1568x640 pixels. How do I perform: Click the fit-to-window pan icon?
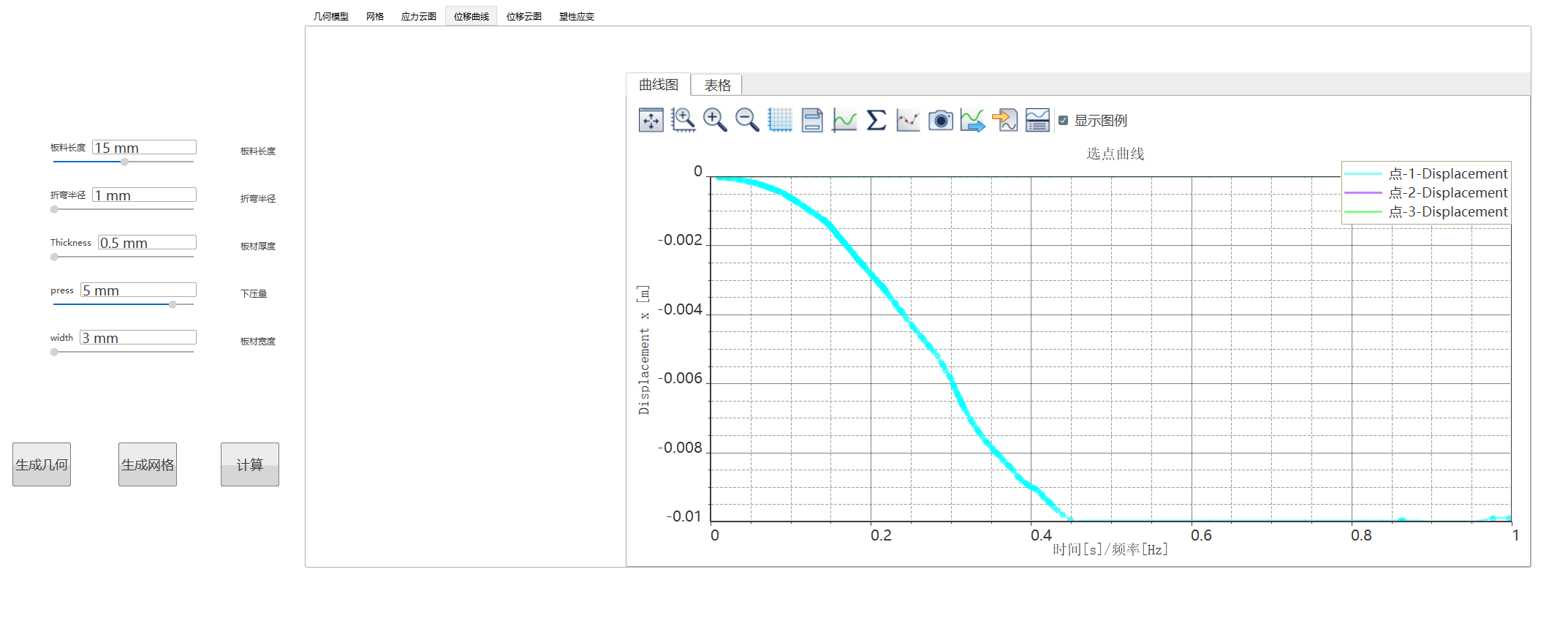click(651, 120)
